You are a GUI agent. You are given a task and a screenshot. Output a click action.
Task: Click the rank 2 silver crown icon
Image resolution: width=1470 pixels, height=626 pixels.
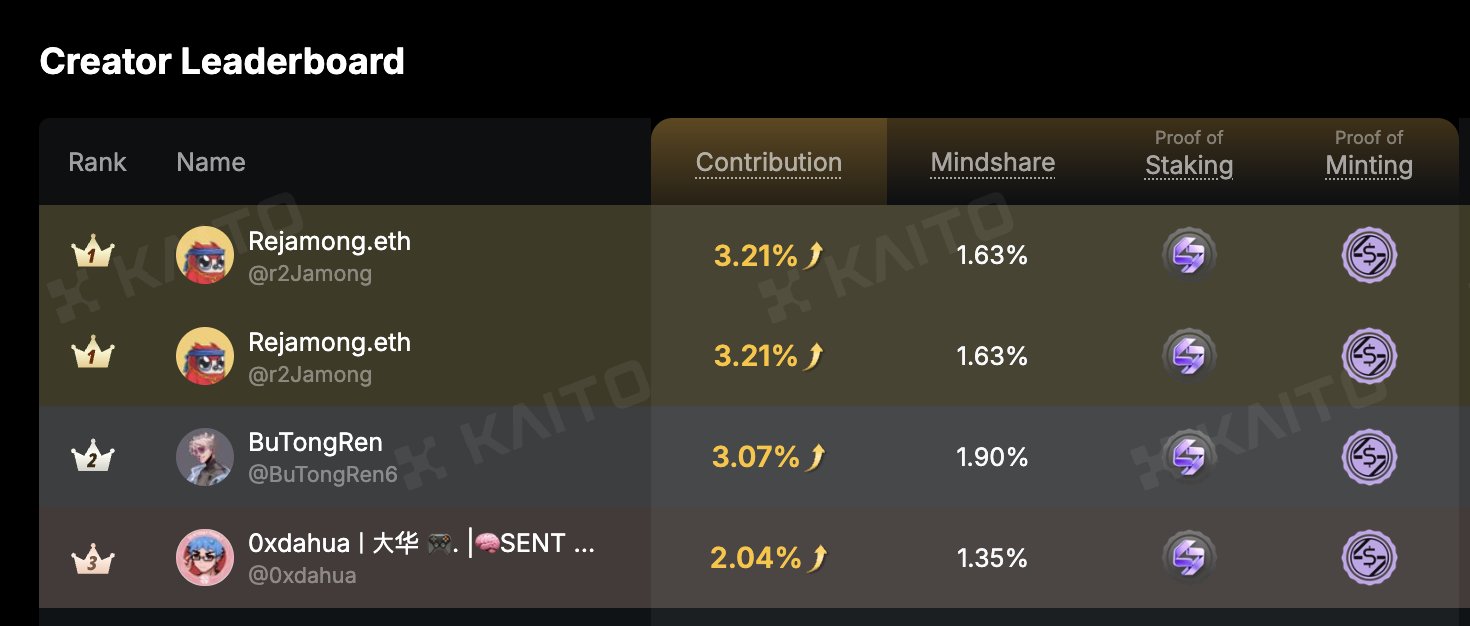[92, 458]
